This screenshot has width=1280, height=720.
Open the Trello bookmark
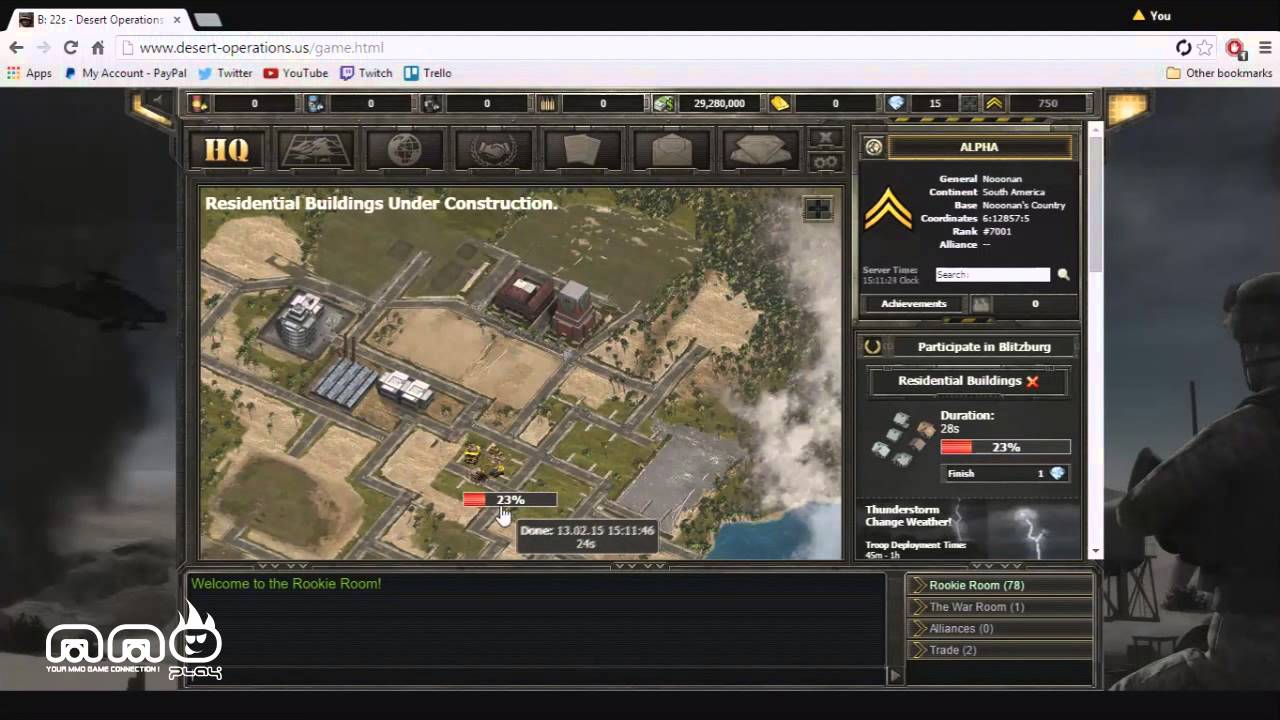[428, 73]
